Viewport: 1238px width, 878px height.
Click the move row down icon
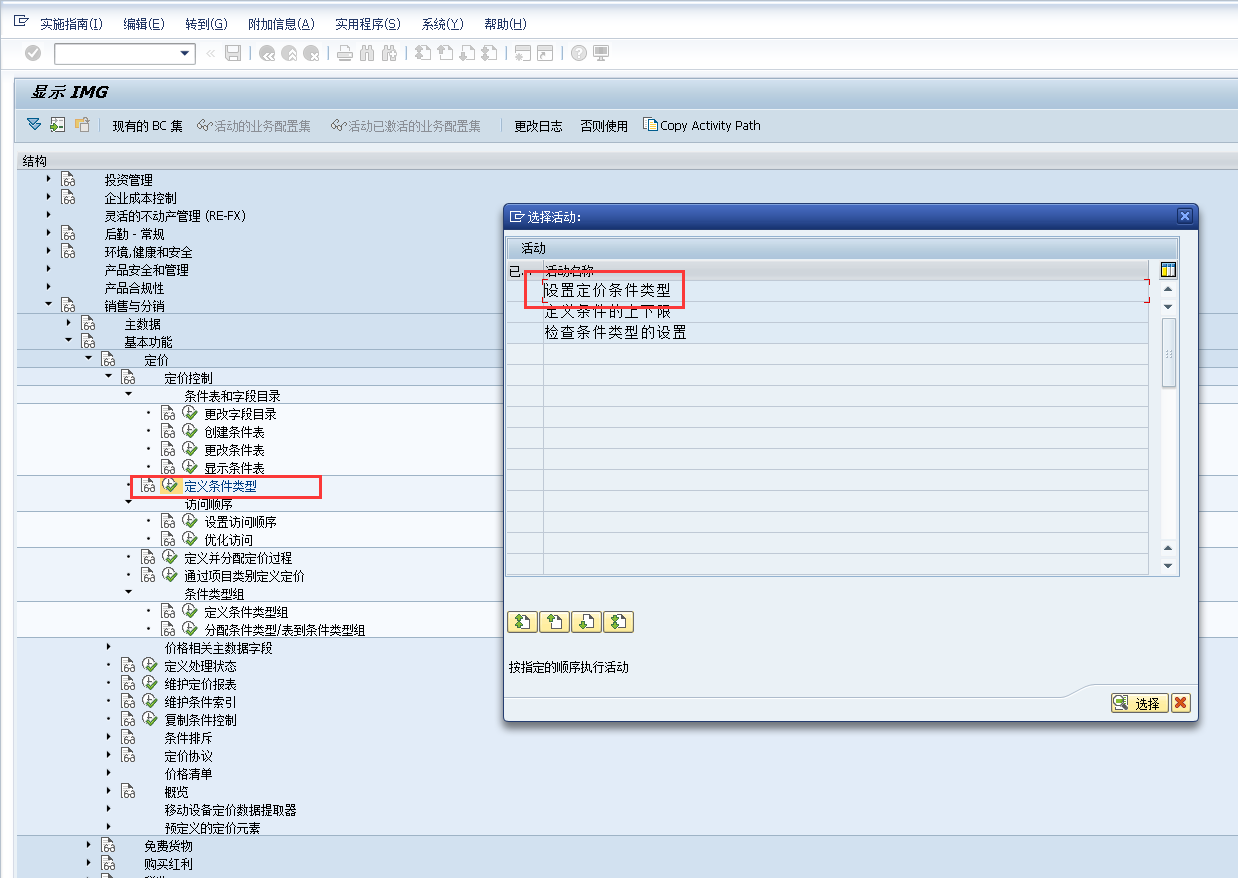(x=586, y=621)
